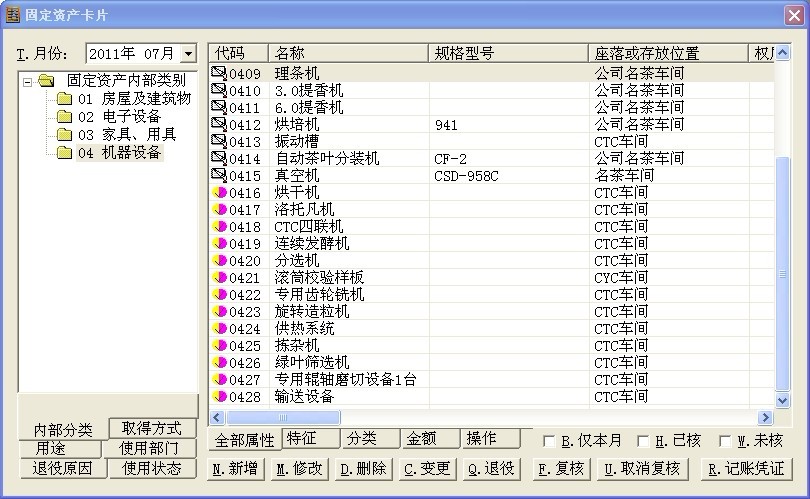The width and height of the screenshot is (810, 499).
Task: Click the pink status icon beside 0420 分选机
Action: click(x=219, y=261)
